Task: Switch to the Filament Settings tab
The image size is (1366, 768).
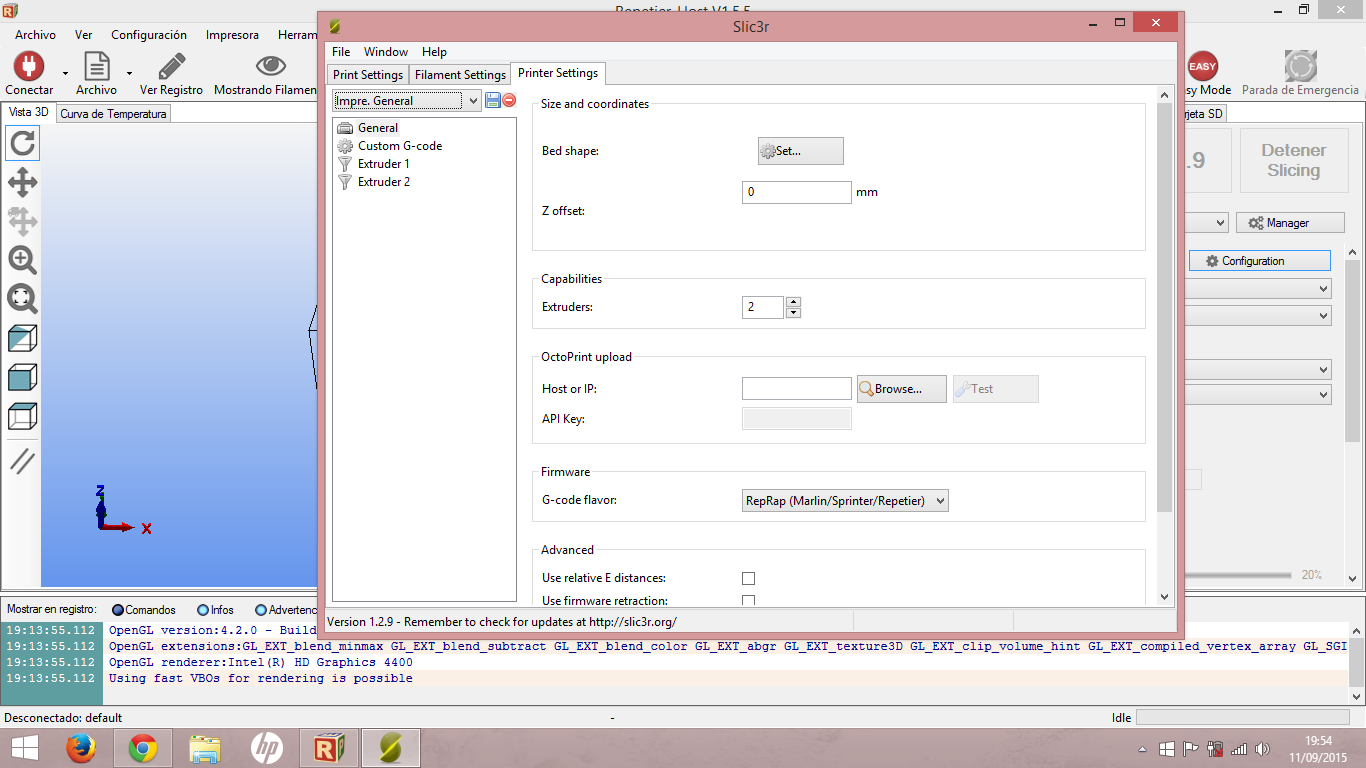Action: (460, 75)
